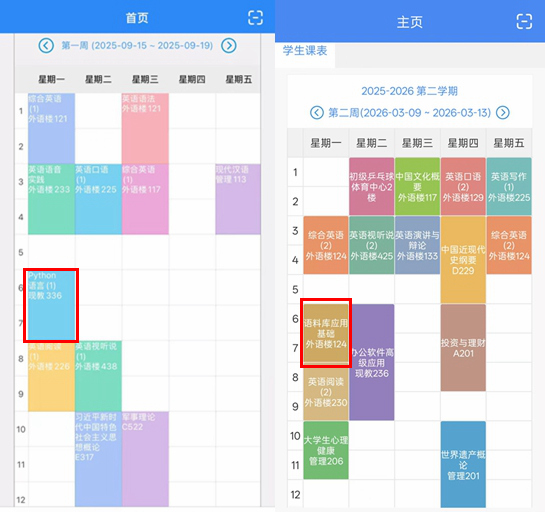Open 英语语法 外语楼121 class block
Screen dimensions: 545x512
point(145,128)
